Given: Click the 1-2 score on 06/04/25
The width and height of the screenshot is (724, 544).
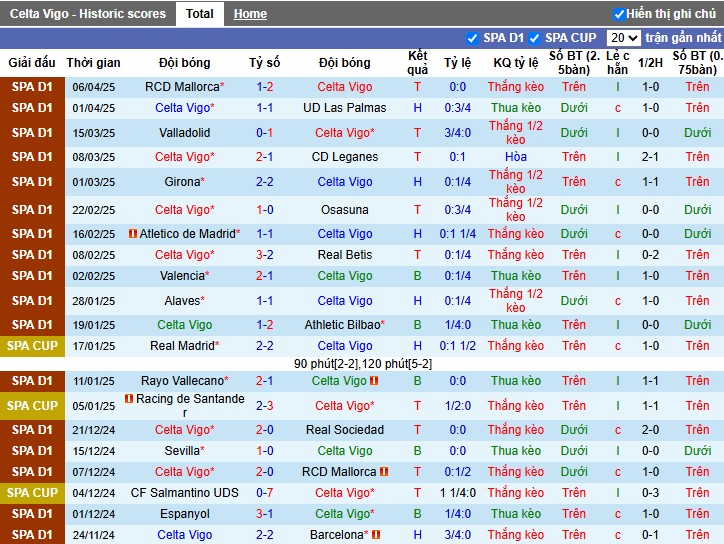Looking at the screenshot, I should (x=265, y=87).
